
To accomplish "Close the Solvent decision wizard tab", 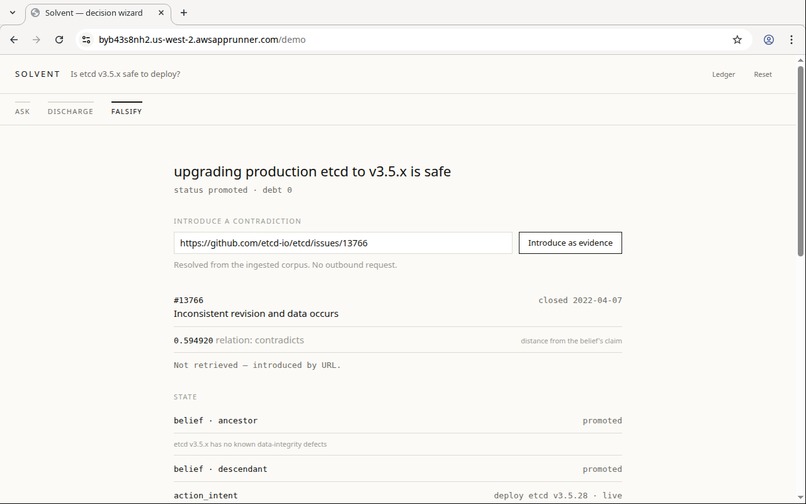I will (x=161, y=13).
